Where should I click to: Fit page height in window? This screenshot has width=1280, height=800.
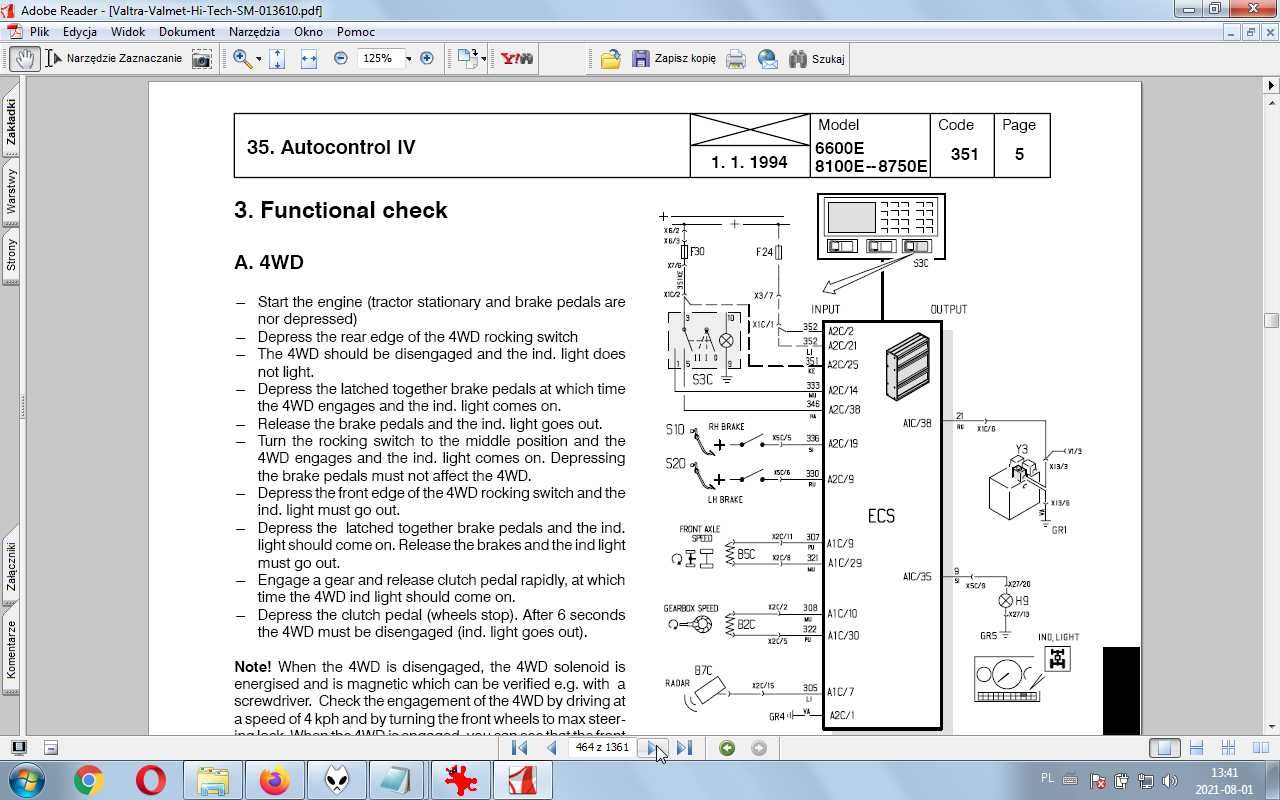277,59
